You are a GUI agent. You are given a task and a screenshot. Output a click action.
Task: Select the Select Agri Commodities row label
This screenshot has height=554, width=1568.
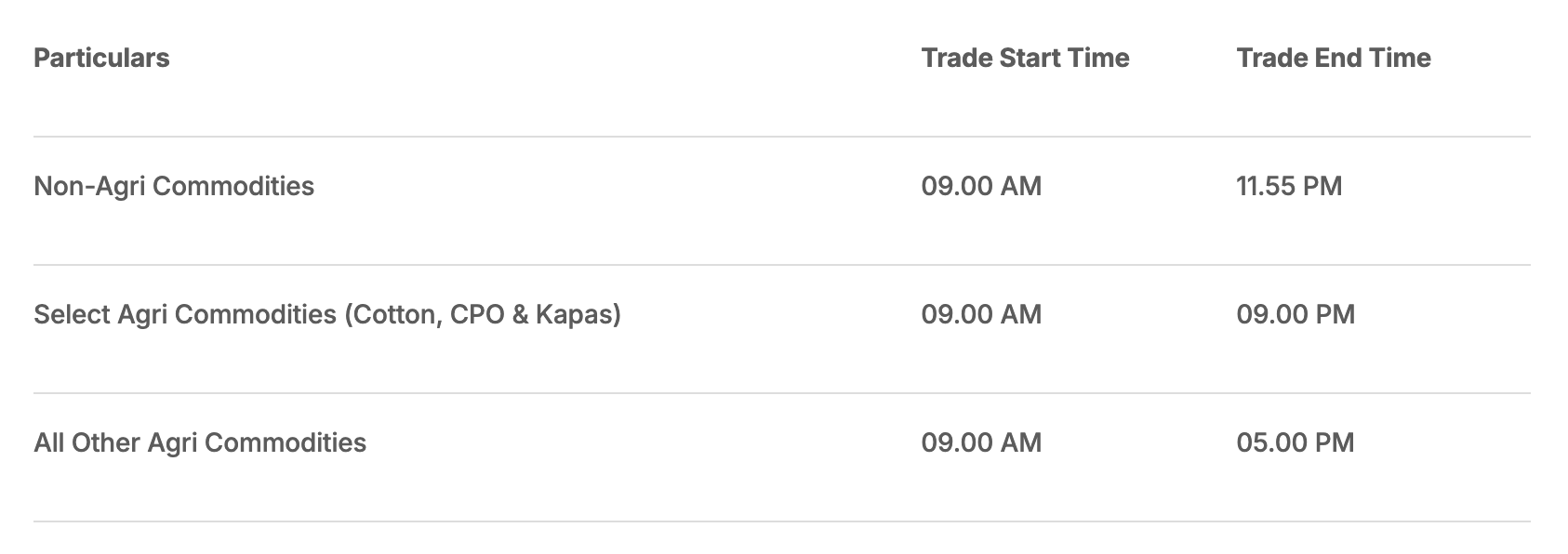(x=186, y=314)
